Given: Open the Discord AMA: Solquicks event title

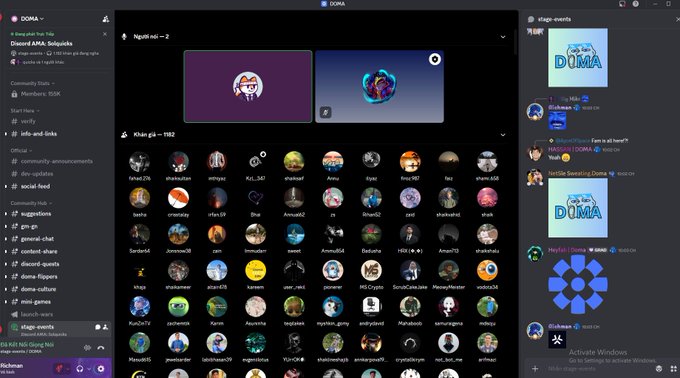Looking at the screenshot, I should pos(42,43).
